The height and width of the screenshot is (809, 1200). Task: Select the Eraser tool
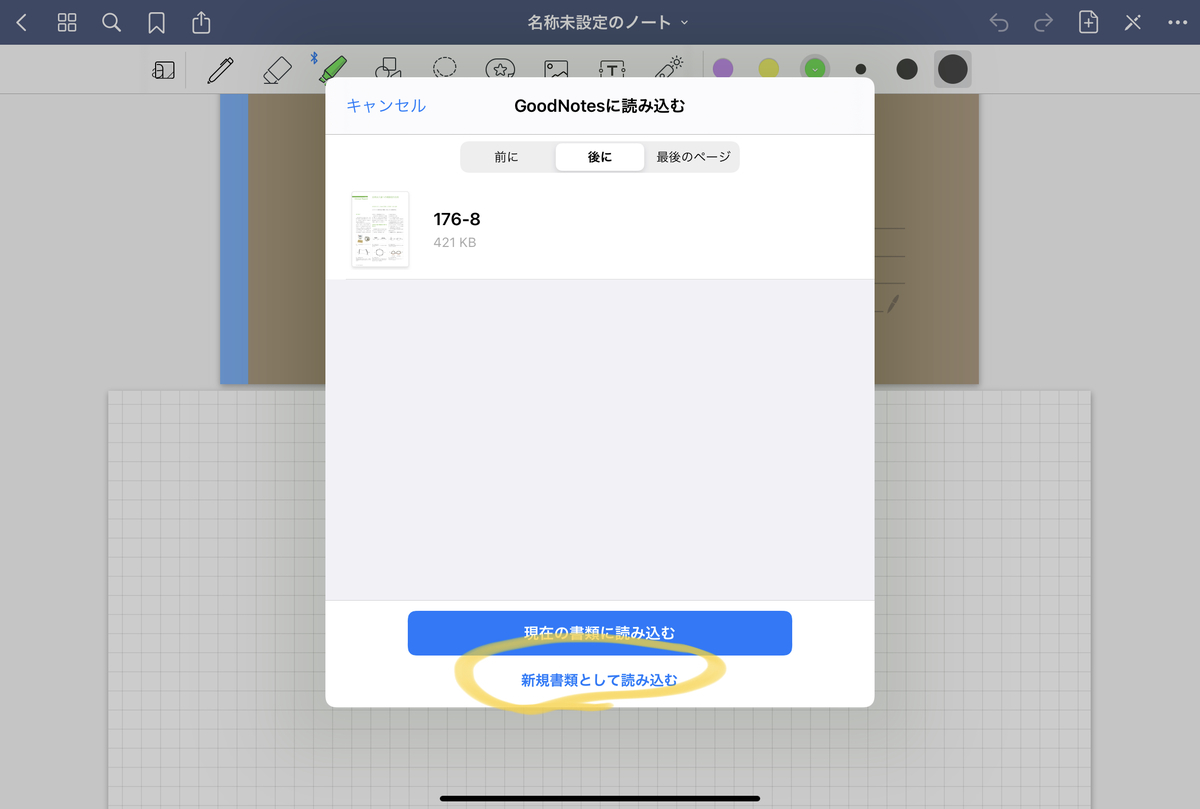277,69
